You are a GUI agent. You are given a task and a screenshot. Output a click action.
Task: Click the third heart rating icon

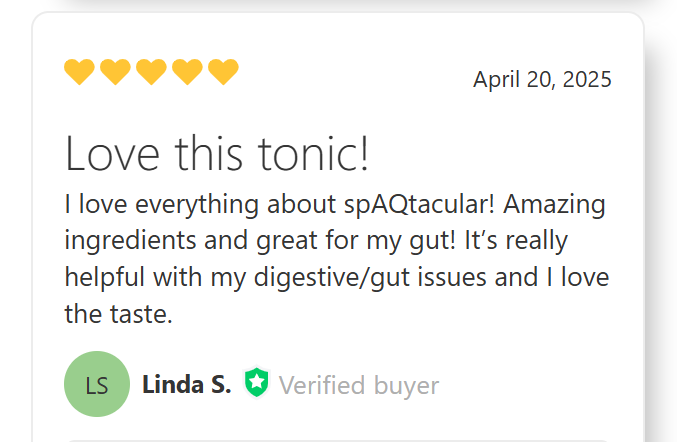[151, 72]
